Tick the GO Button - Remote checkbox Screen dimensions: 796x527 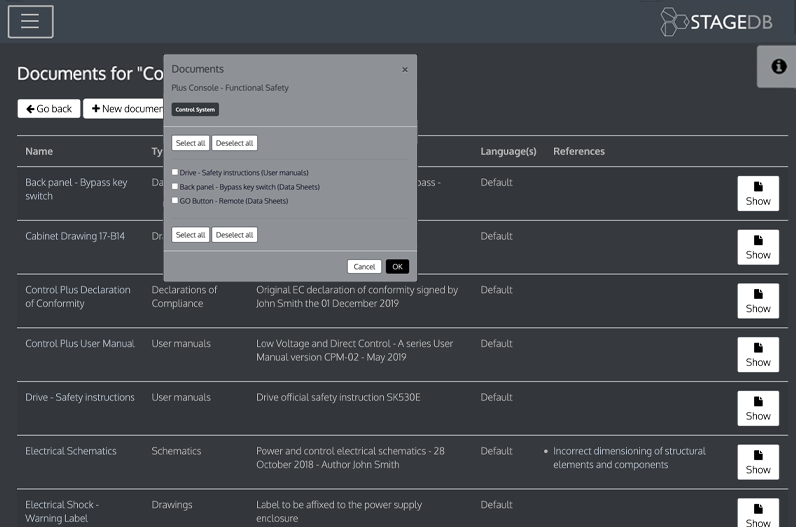click(175, 200)
